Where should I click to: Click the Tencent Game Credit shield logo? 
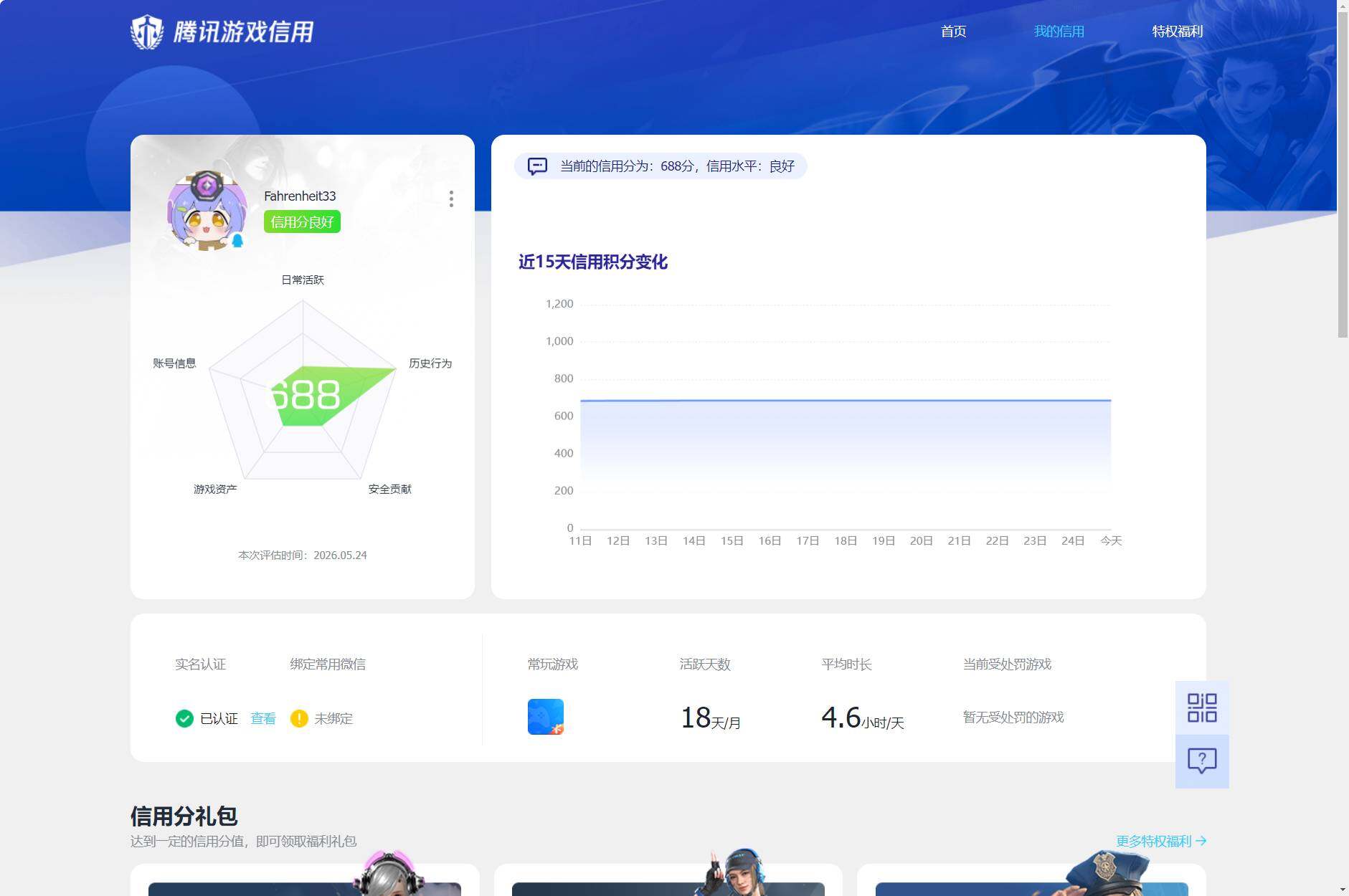tap(147, 32)
